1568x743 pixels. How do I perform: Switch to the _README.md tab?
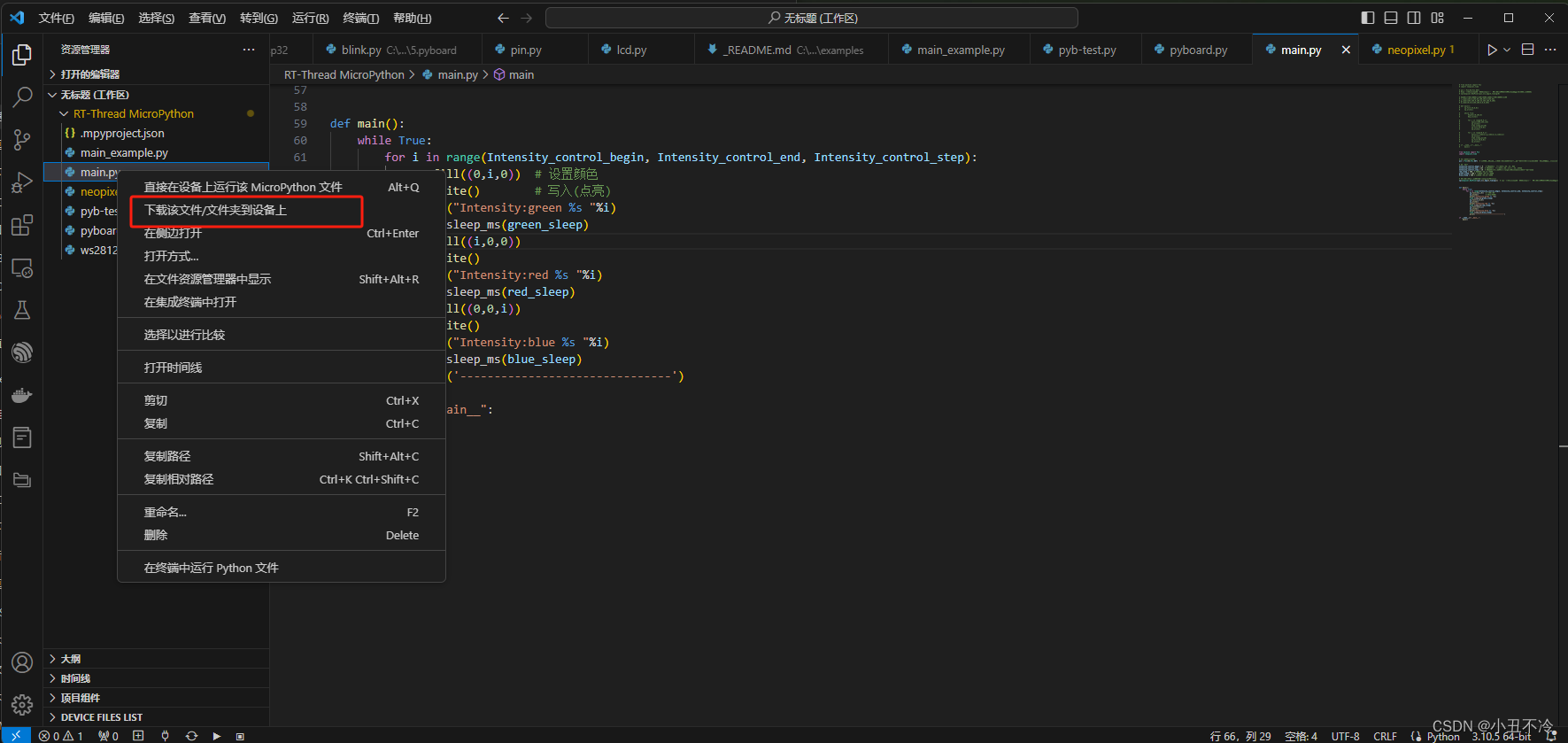point(792,50)
